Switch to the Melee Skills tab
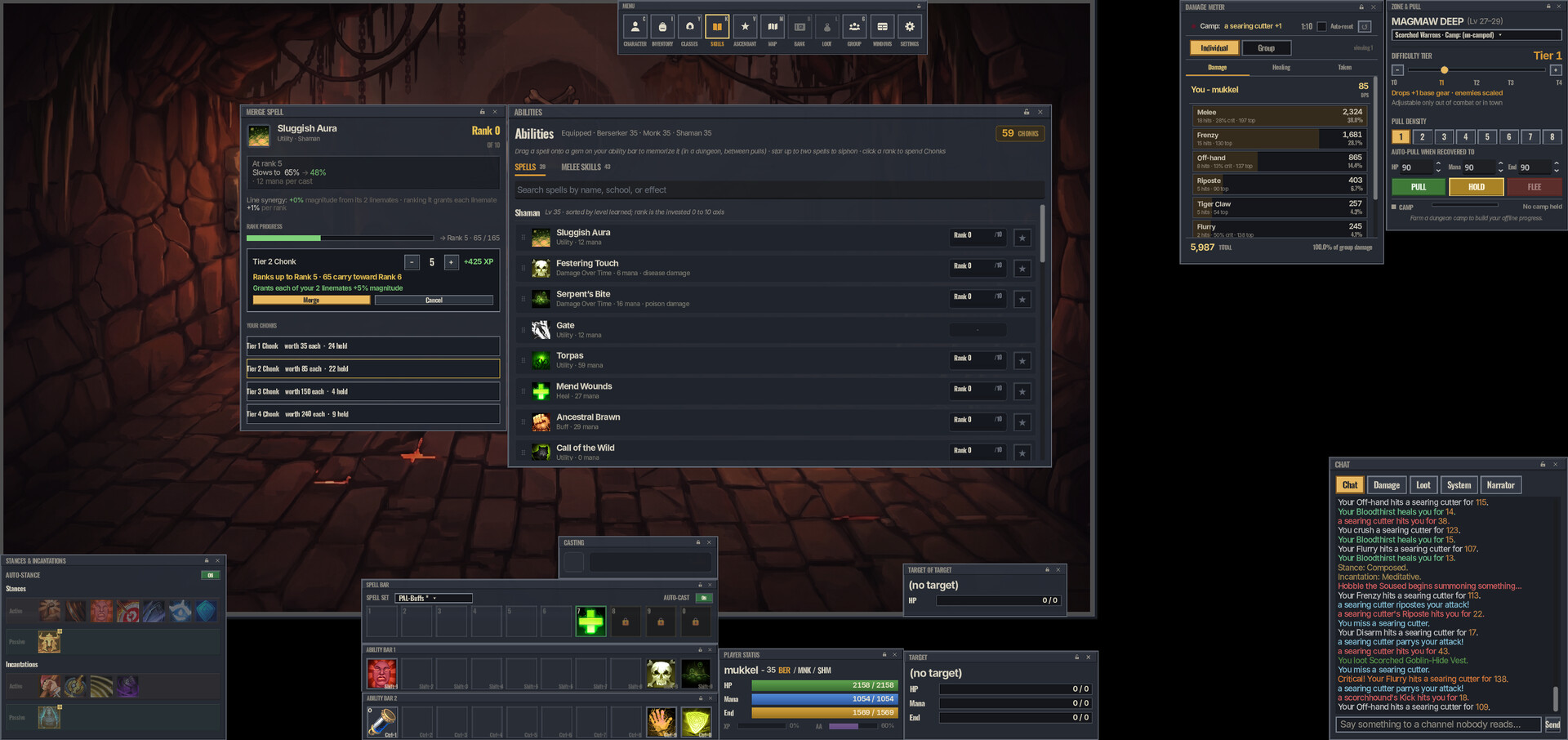Viewport: 1568px width, 740px height. point(586,167)
